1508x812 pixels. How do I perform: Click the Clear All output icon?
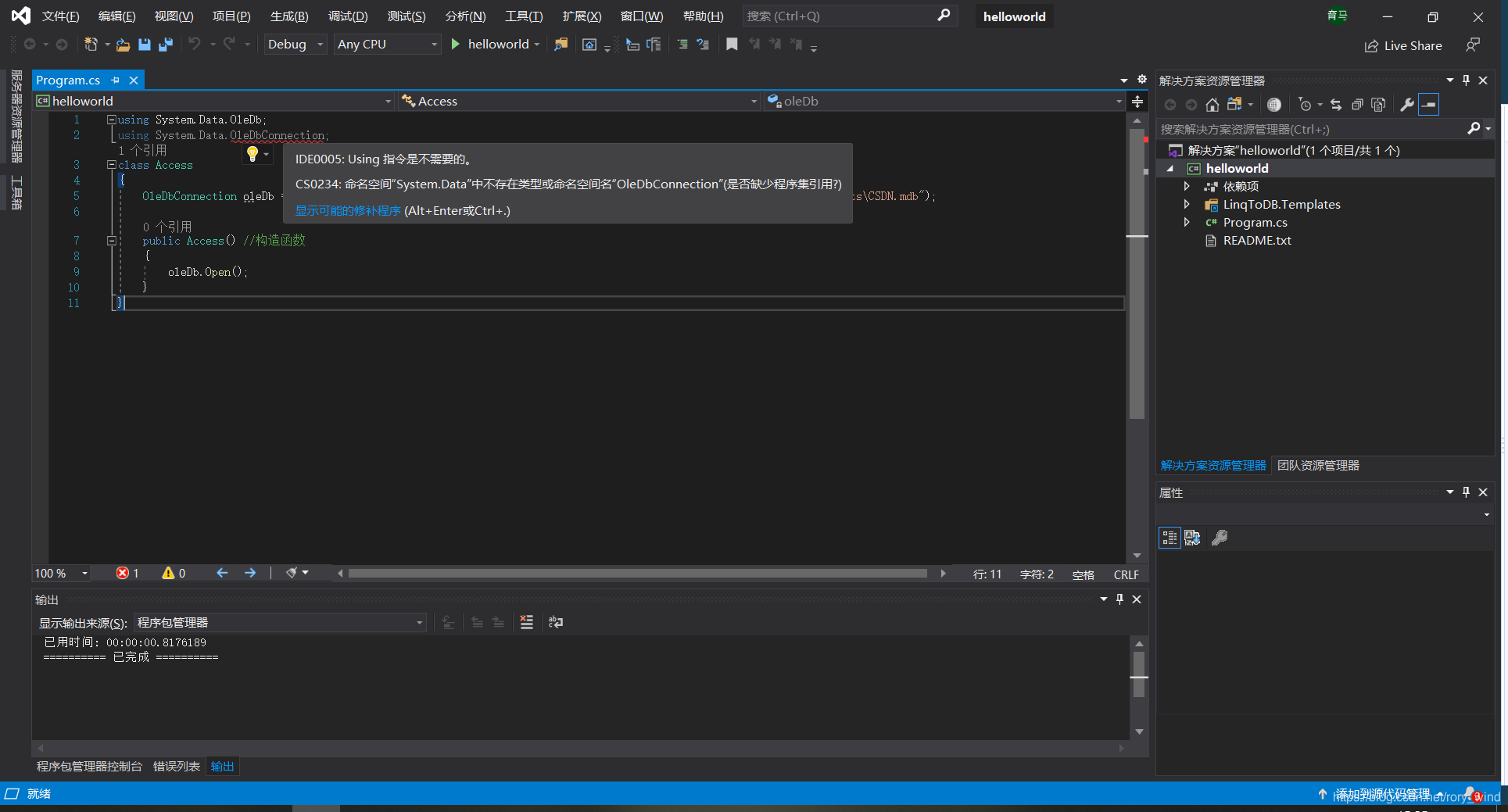pyautogui.click(x=526, y=622)
